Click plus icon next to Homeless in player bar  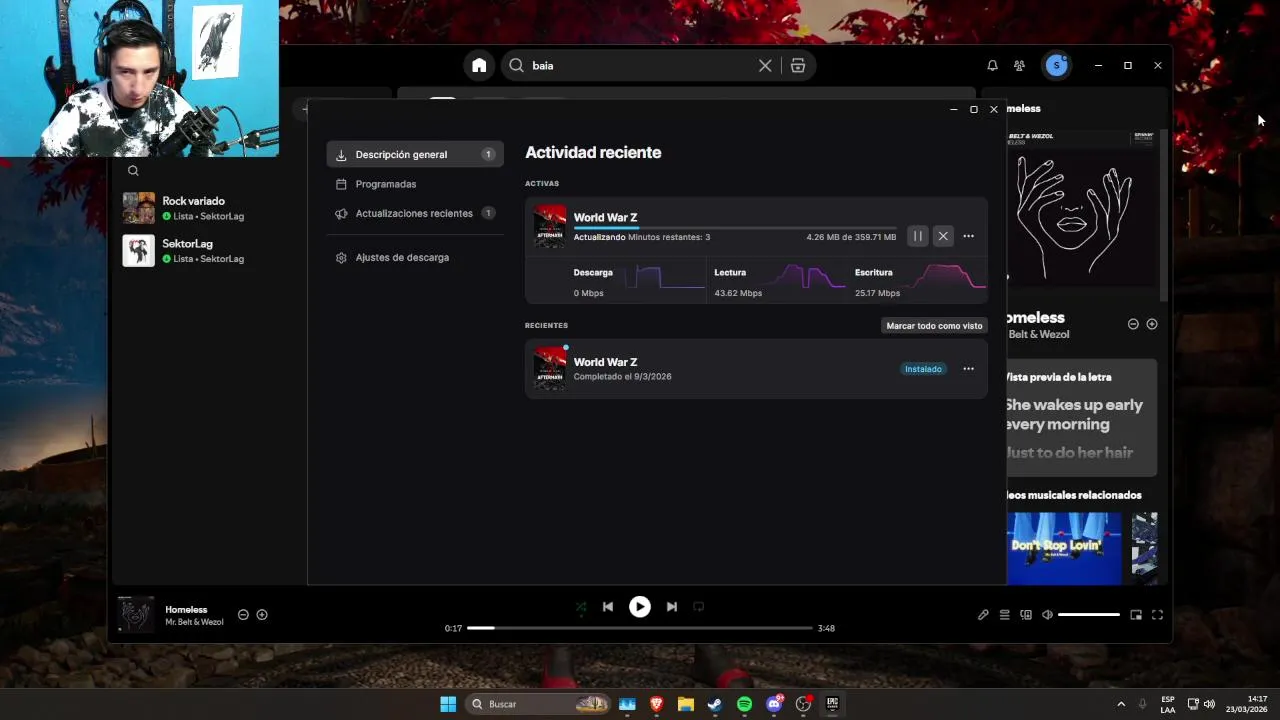262,615
